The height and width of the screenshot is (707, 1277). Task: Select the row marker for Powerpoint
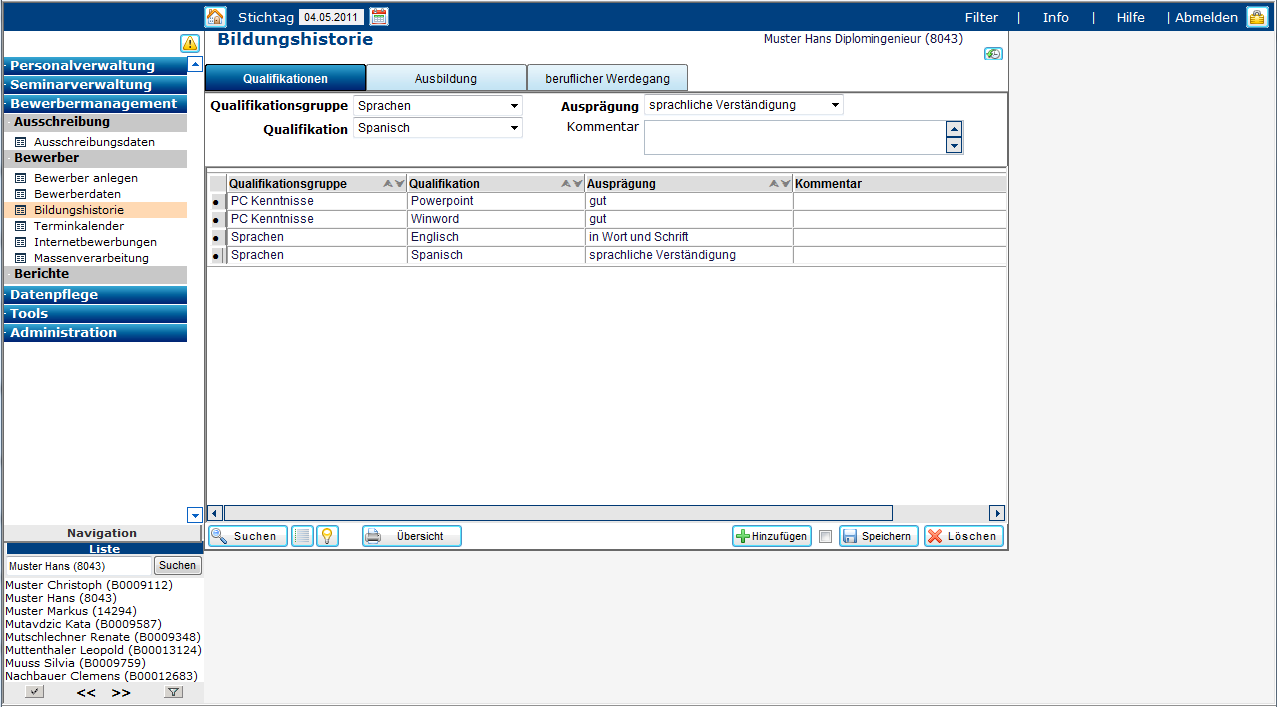coord(217,202)
